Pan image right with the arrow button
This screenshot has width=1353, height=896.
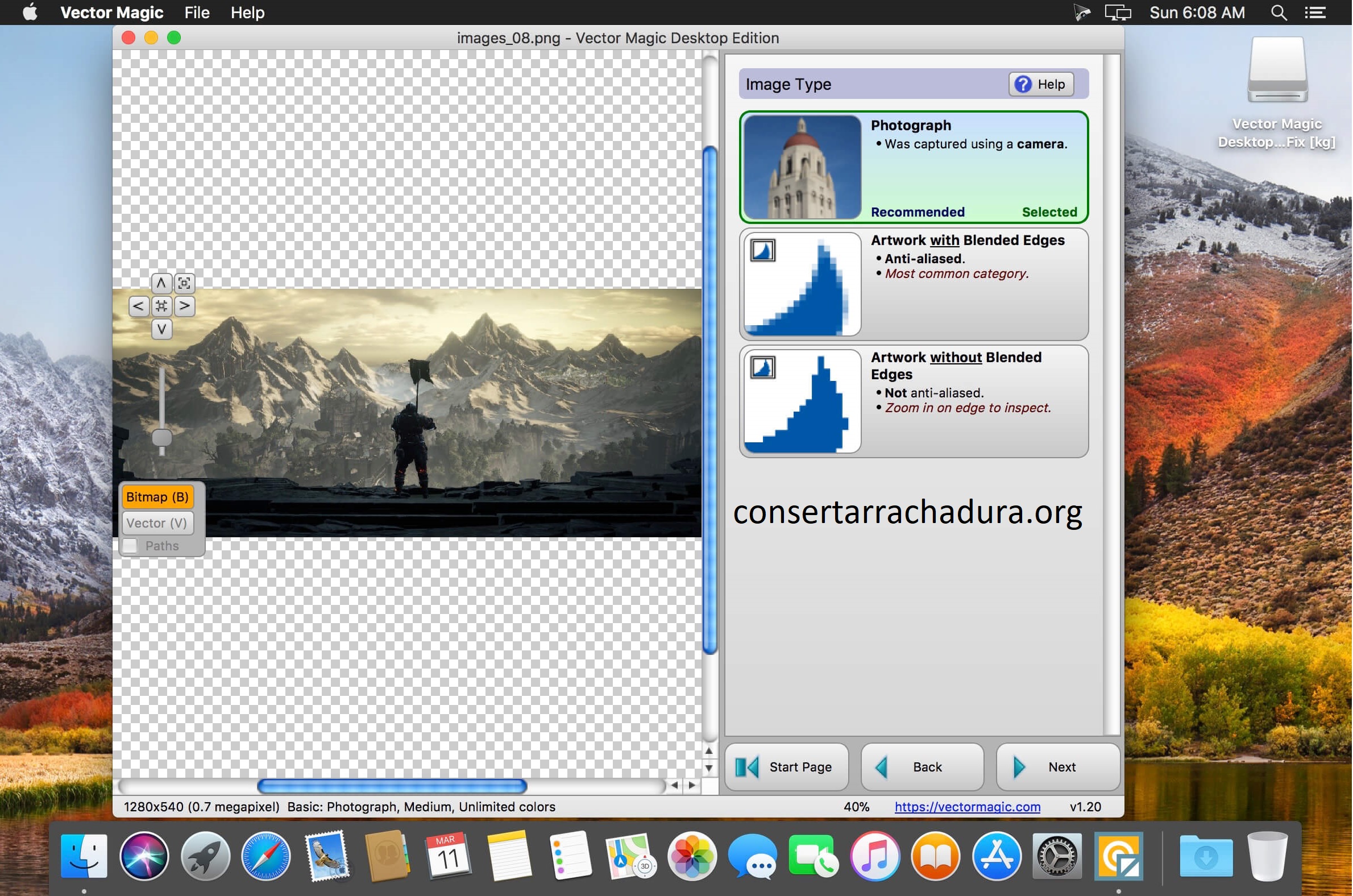click(x=184, y=306)
